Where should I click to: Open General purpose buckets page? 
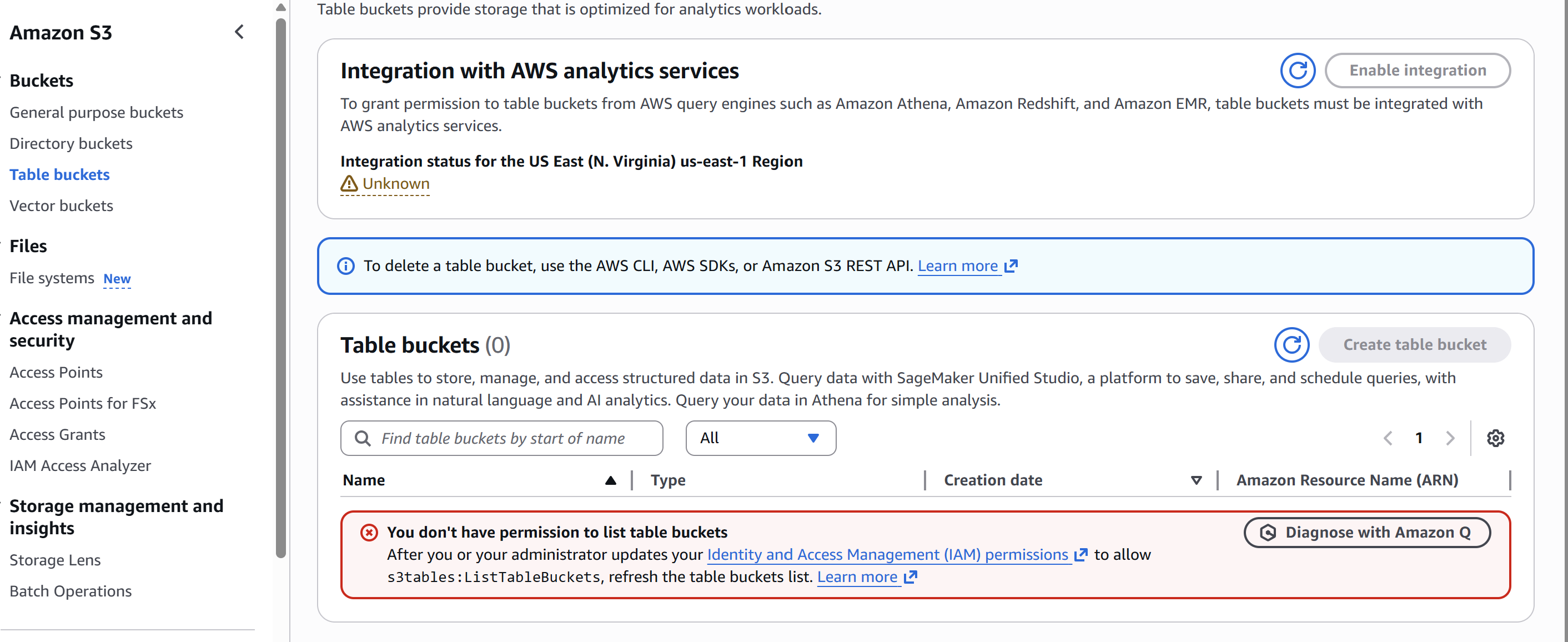(96, 112)
